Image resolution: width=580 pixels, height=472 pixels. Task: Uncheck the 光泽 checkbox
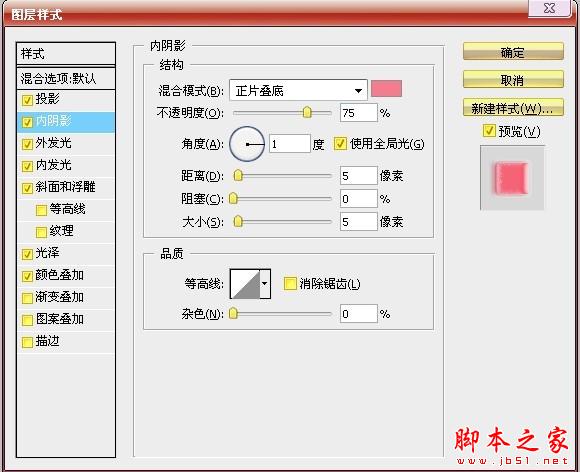[27, 254]
